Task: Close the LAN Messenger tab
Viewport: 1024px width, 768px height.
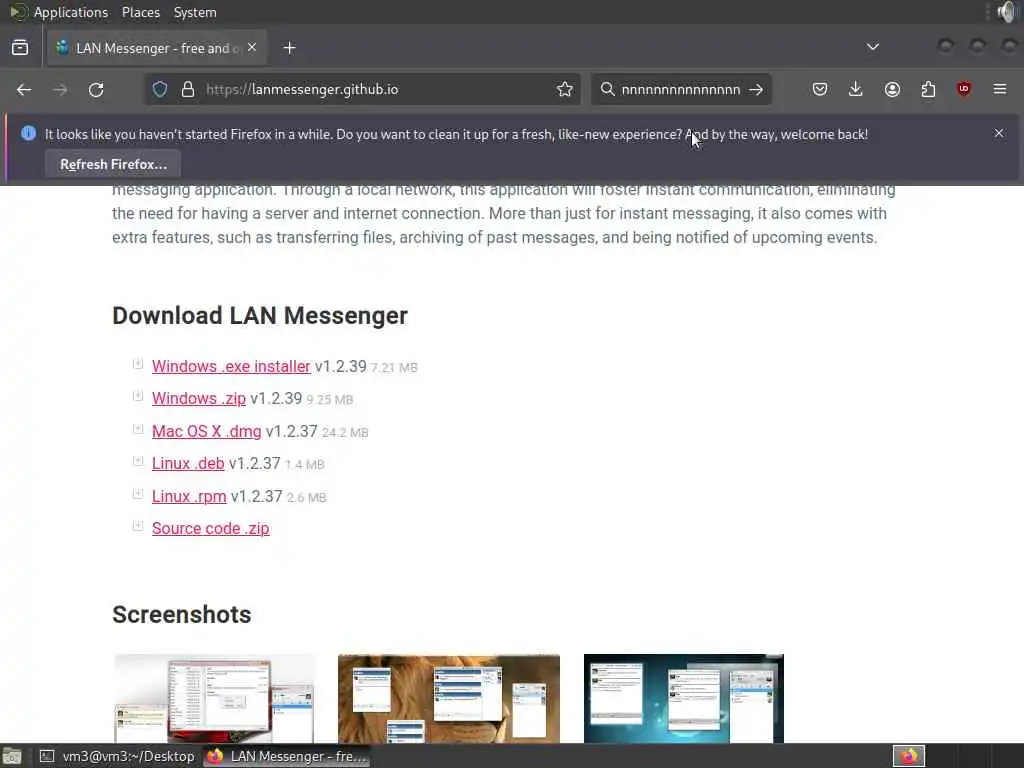Action: tap(252, 48)
